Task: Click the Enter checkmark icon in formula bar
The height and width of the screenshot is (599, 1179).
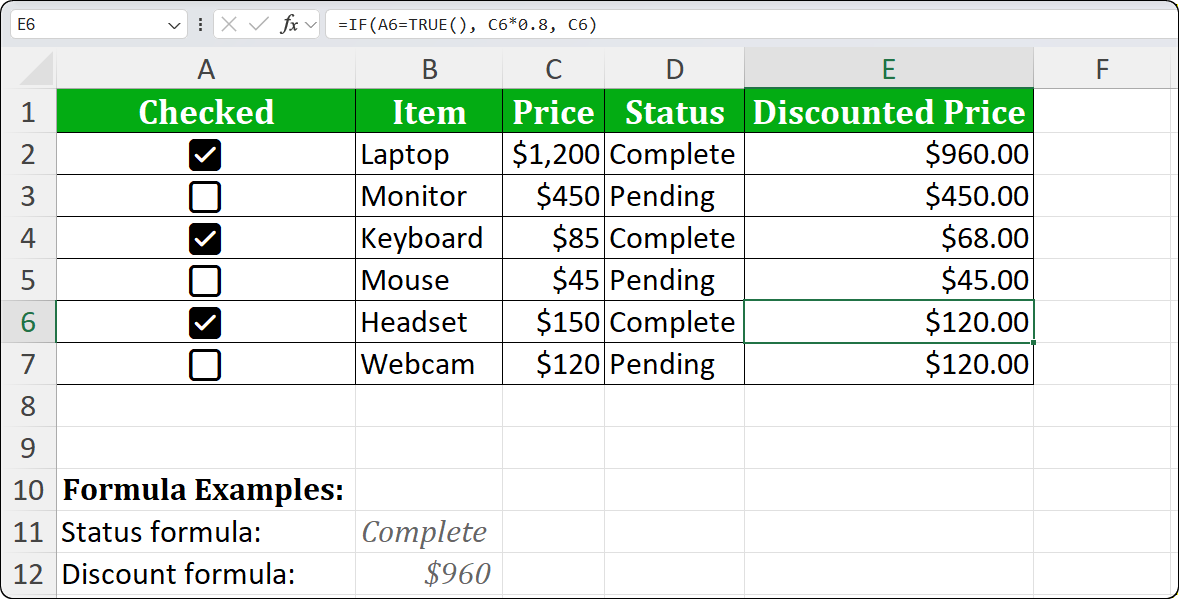Action: pyautogui.click(x=258, y=24)
